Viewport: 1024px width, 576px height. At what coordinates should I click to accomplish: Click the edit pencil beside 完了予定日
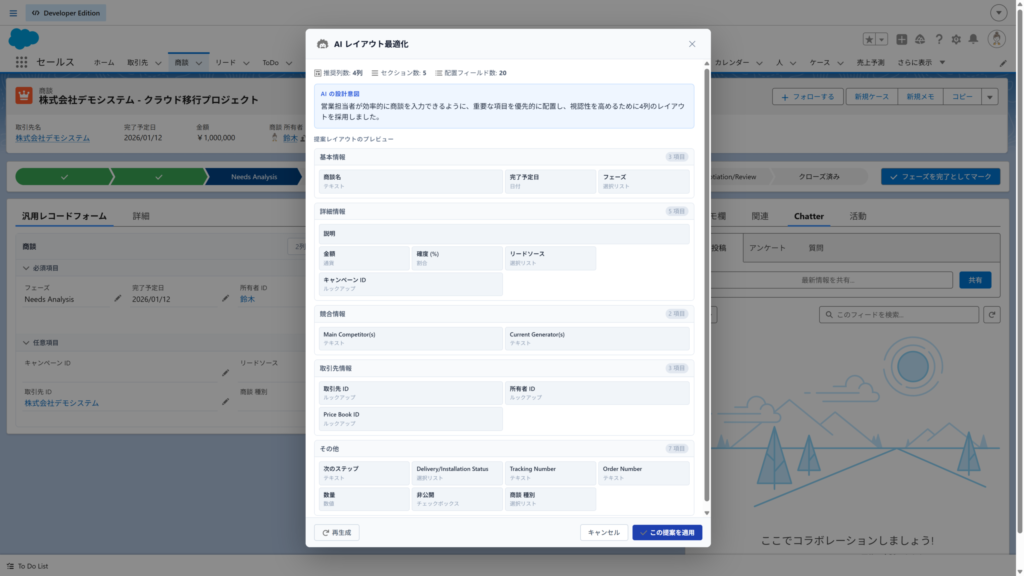point(226,297)
